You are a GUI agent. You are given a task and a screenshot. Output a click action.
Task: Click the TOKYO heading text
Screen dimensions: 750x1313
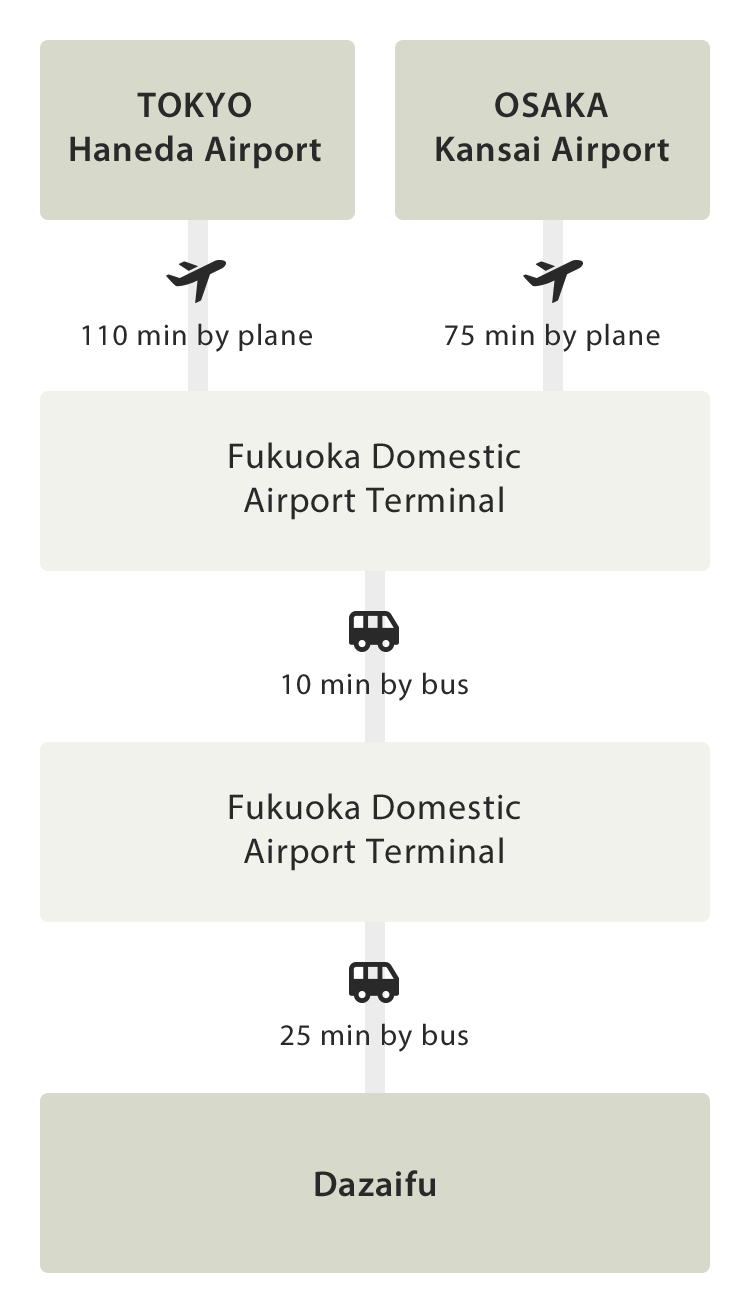(195, 105)
